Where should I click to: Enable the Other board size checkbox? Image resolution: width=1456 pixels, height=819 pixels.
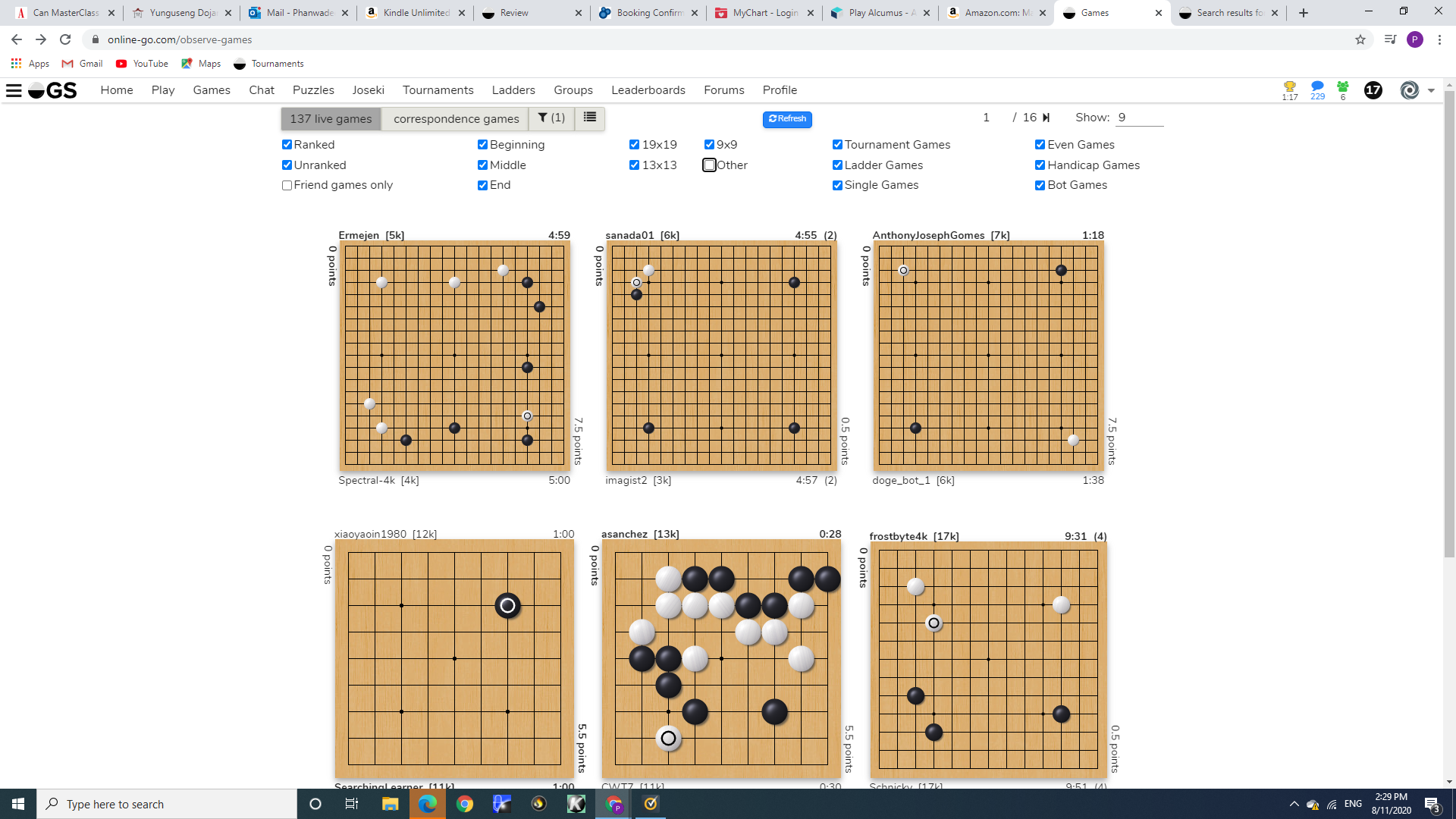point(710,165)
